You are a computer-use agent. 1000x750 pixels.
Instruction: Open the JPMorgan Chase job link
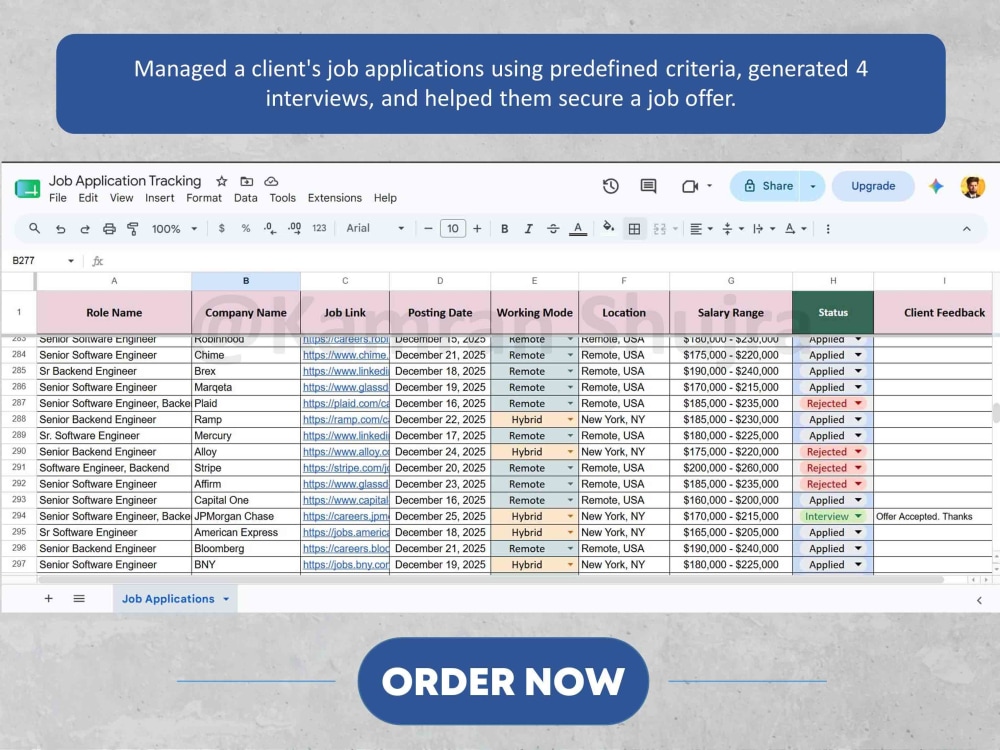(x=345, y=517)
